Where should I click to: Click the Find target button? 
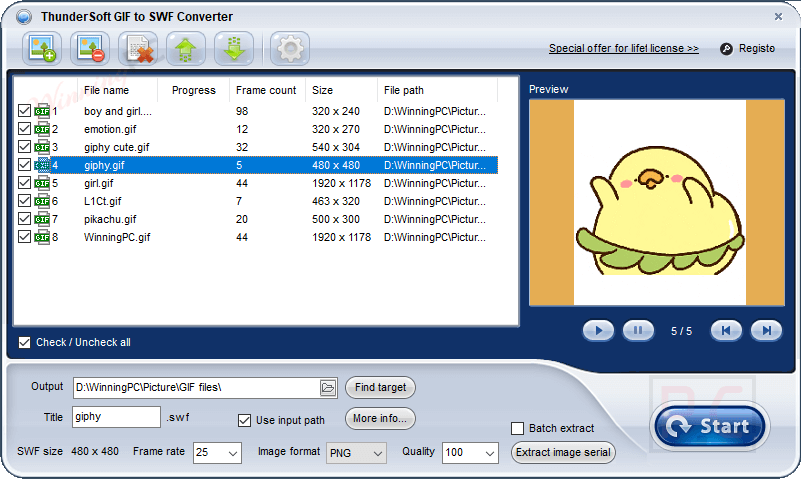[380, 388]
